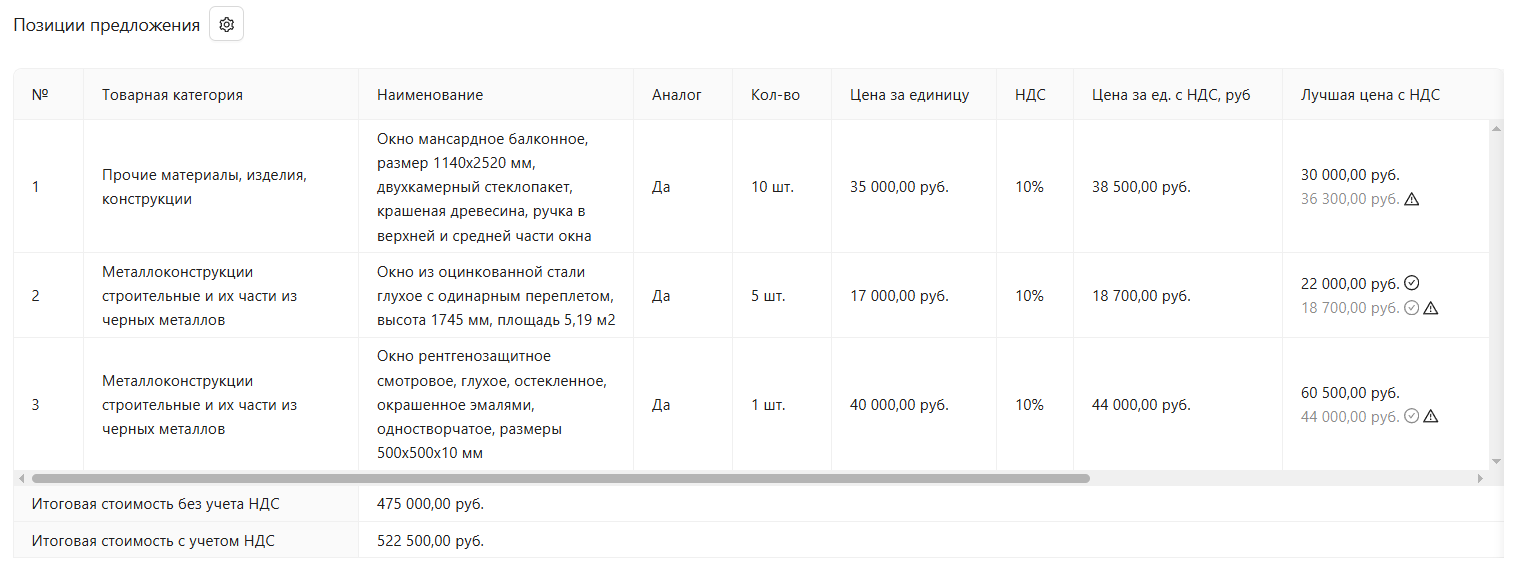
Task: Click the Товарная категория column header
Action: [x=172, y=95]
